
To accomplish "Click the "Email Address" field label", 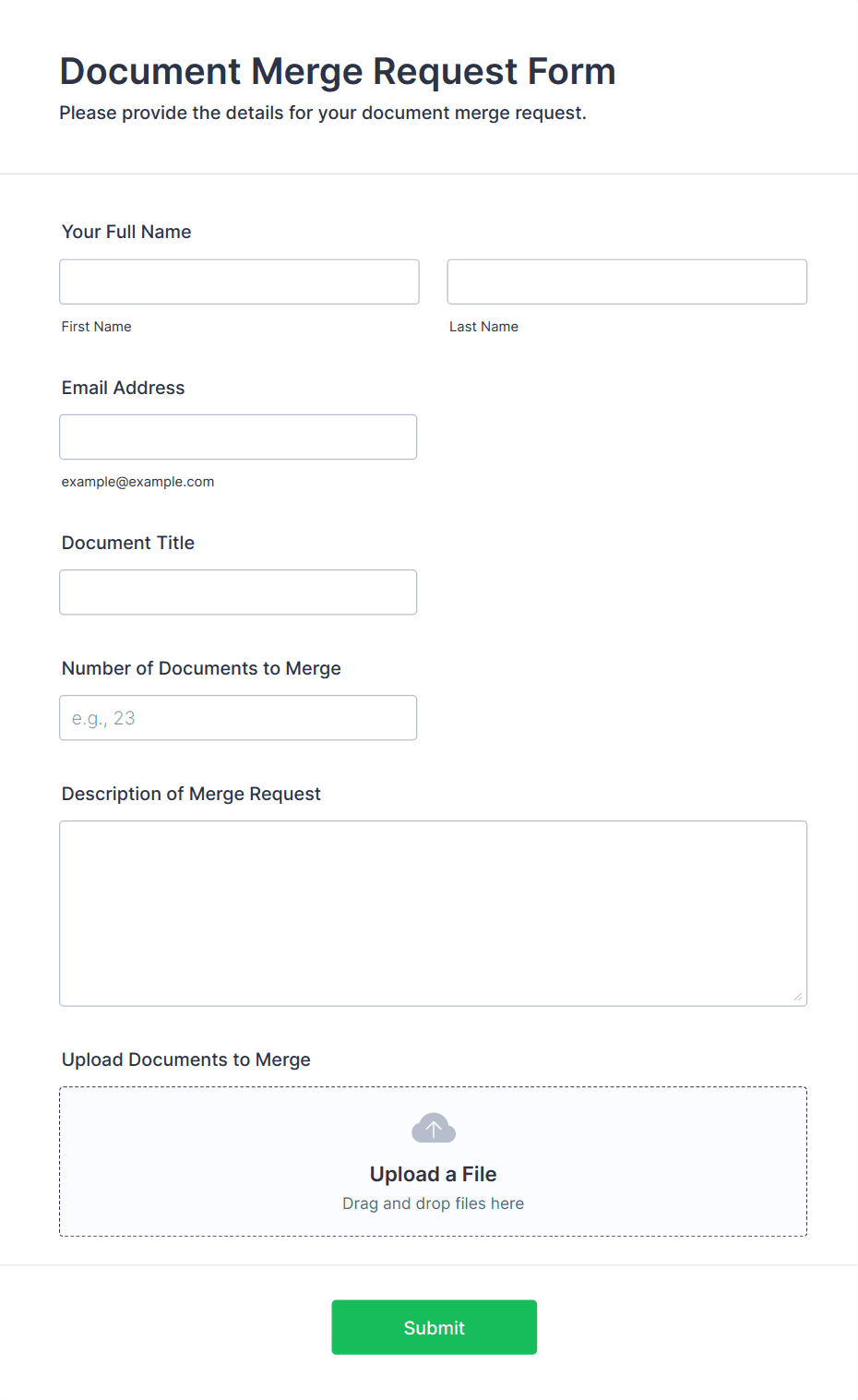I will click(123, 388).
